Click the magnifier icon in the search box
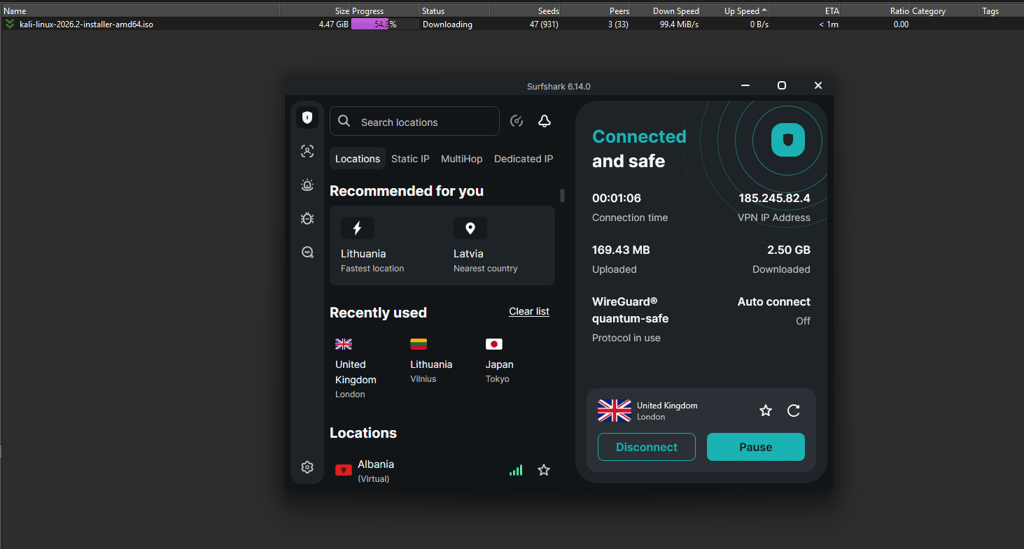Screen dimensions: 1024x549 (344, 121)
